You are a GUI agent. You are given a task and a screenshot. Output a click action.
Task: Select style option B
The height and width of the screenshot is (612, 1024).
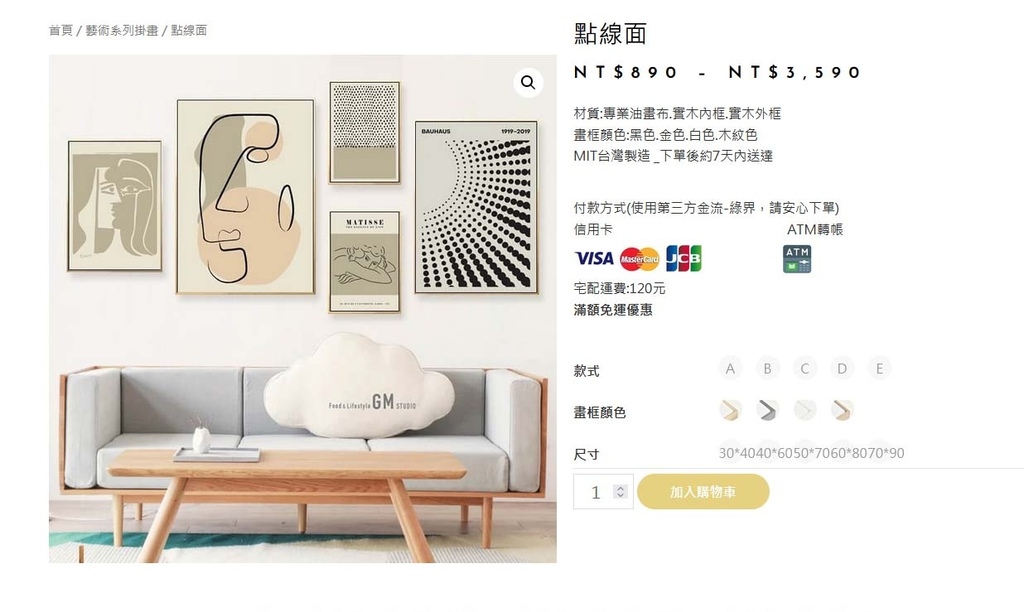pos(767,368)
